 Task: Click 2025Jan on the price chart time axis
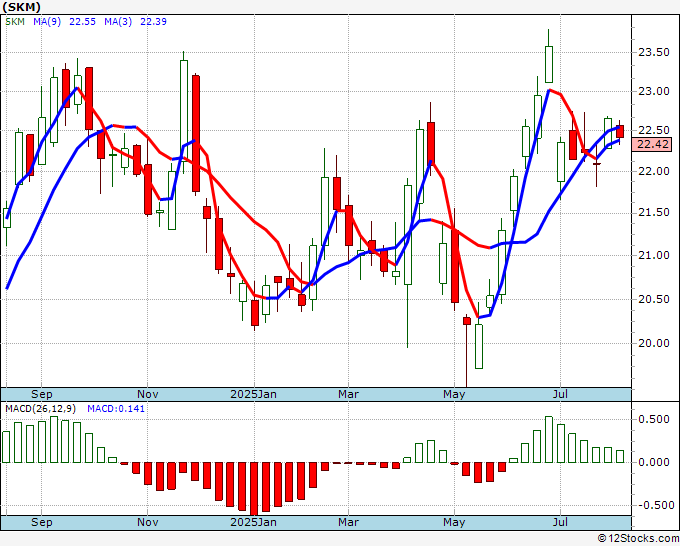point(253,394)
